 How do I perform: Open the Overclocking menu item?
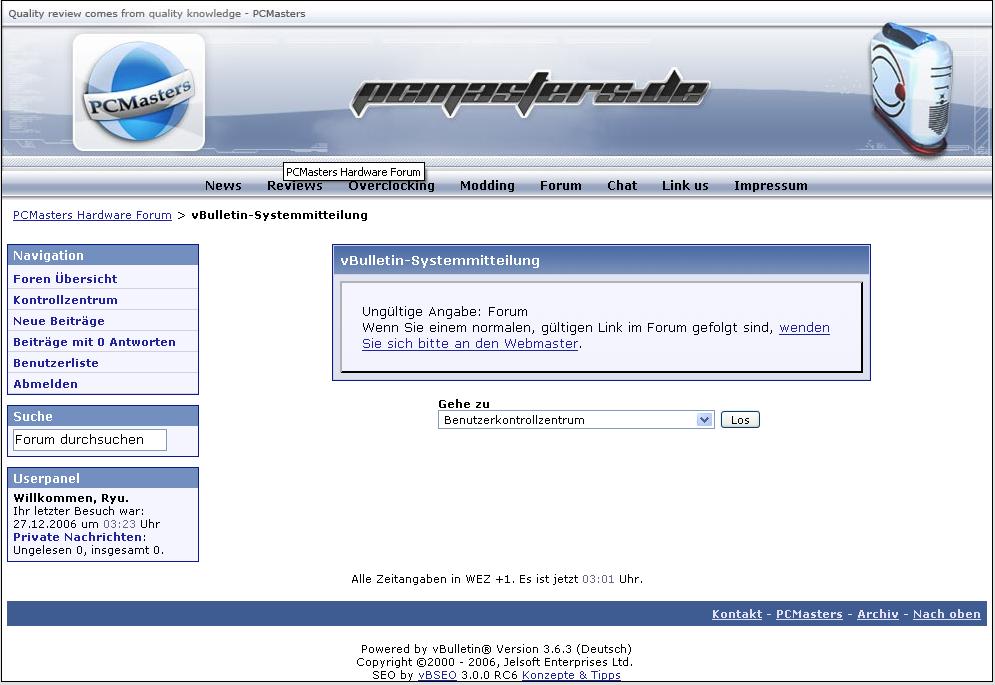click(x=392, y=185)
